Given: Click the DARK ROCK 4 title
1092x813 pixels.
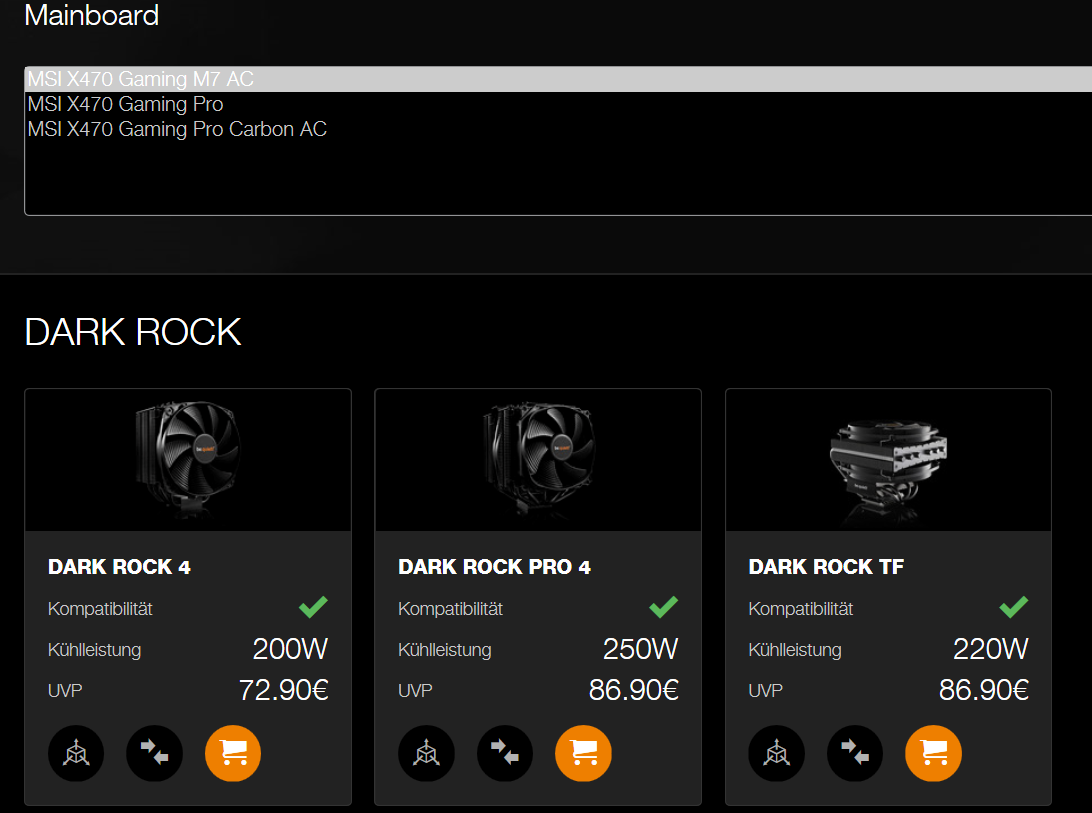Looking at the screenshot, I should 119,567.
